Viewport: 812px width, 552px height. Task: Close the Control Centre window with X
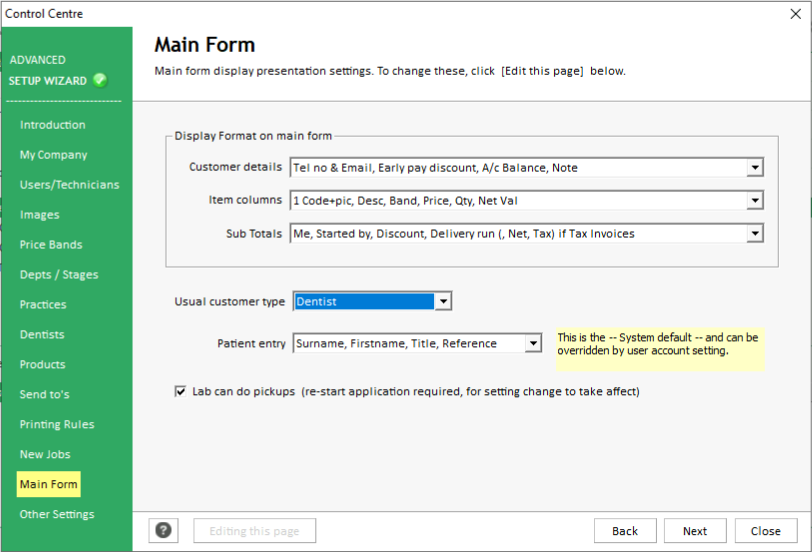[x=795, y=14]
